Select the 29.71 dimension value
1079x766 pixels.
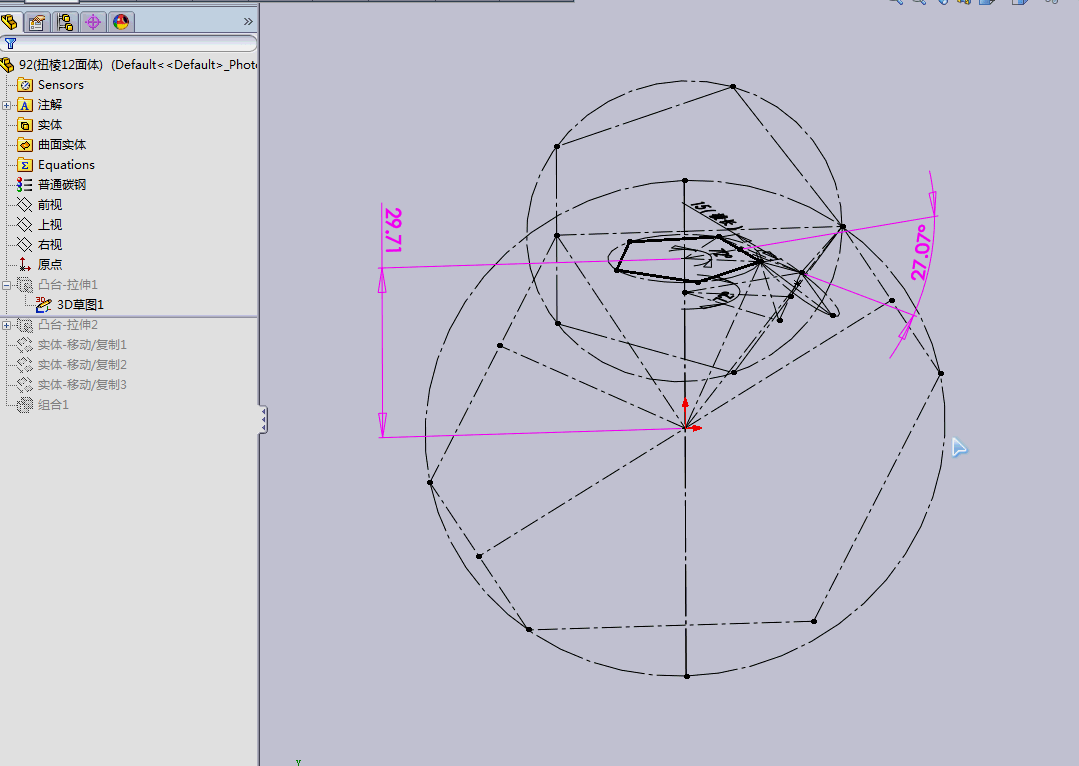(393, 230)
